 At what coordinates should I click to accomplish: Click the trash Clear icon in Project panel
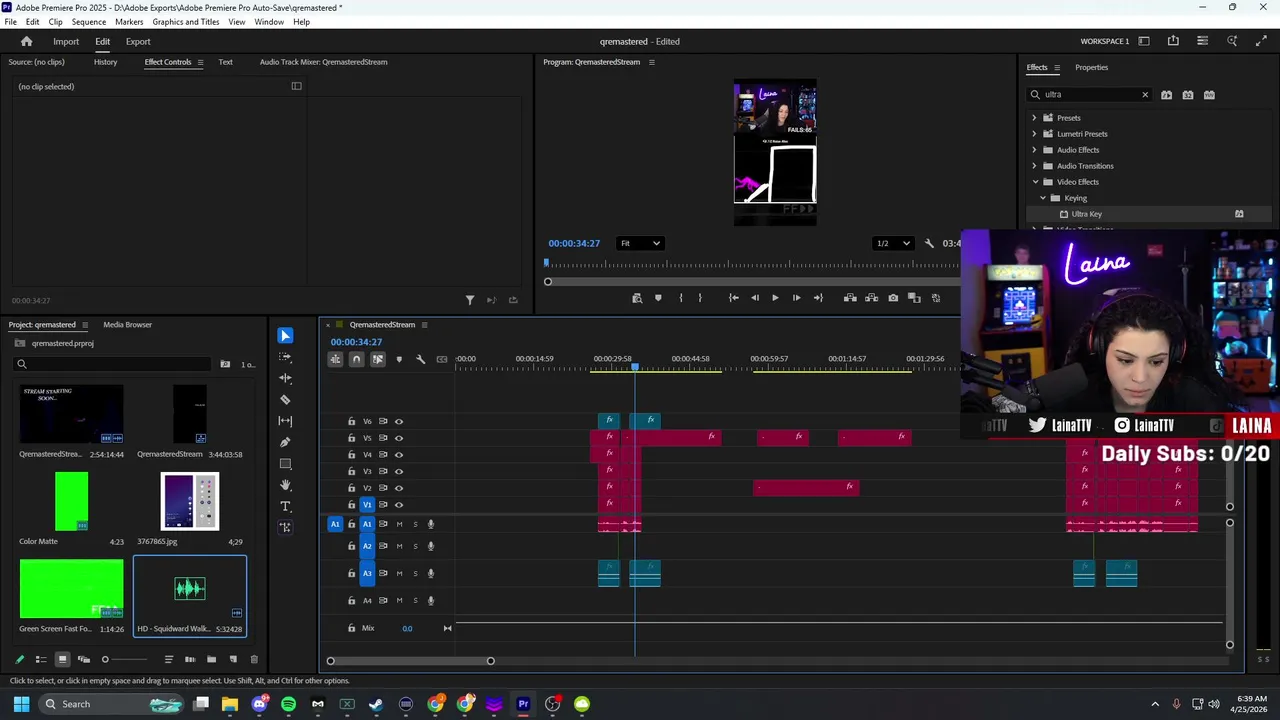[254, 659]
